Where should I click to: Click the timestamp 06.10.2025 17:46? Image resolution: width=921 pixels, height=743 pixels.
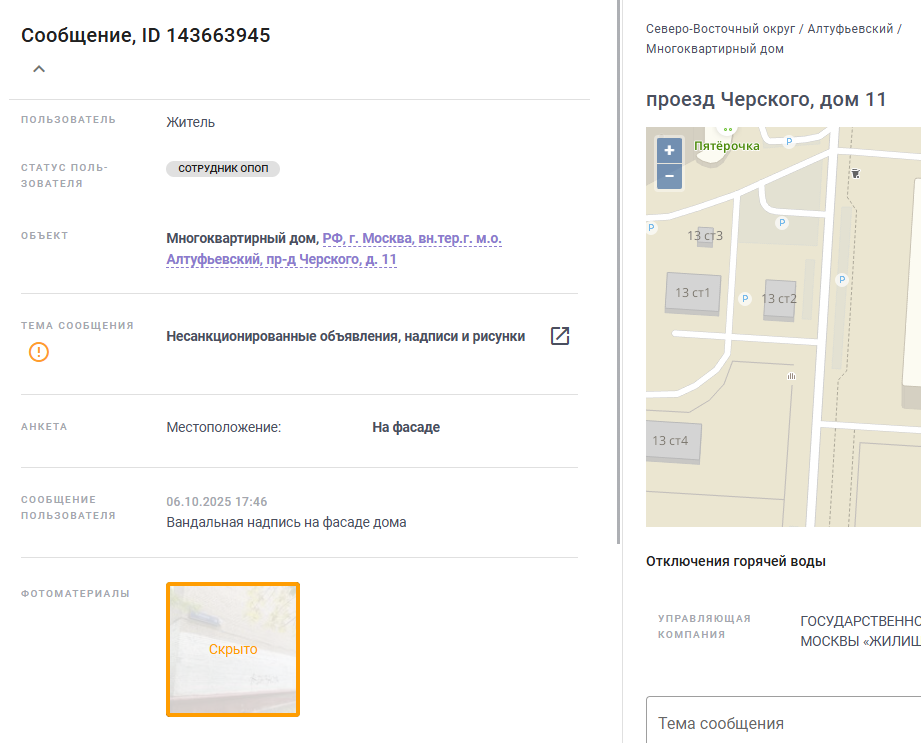[x=217, y=502]
